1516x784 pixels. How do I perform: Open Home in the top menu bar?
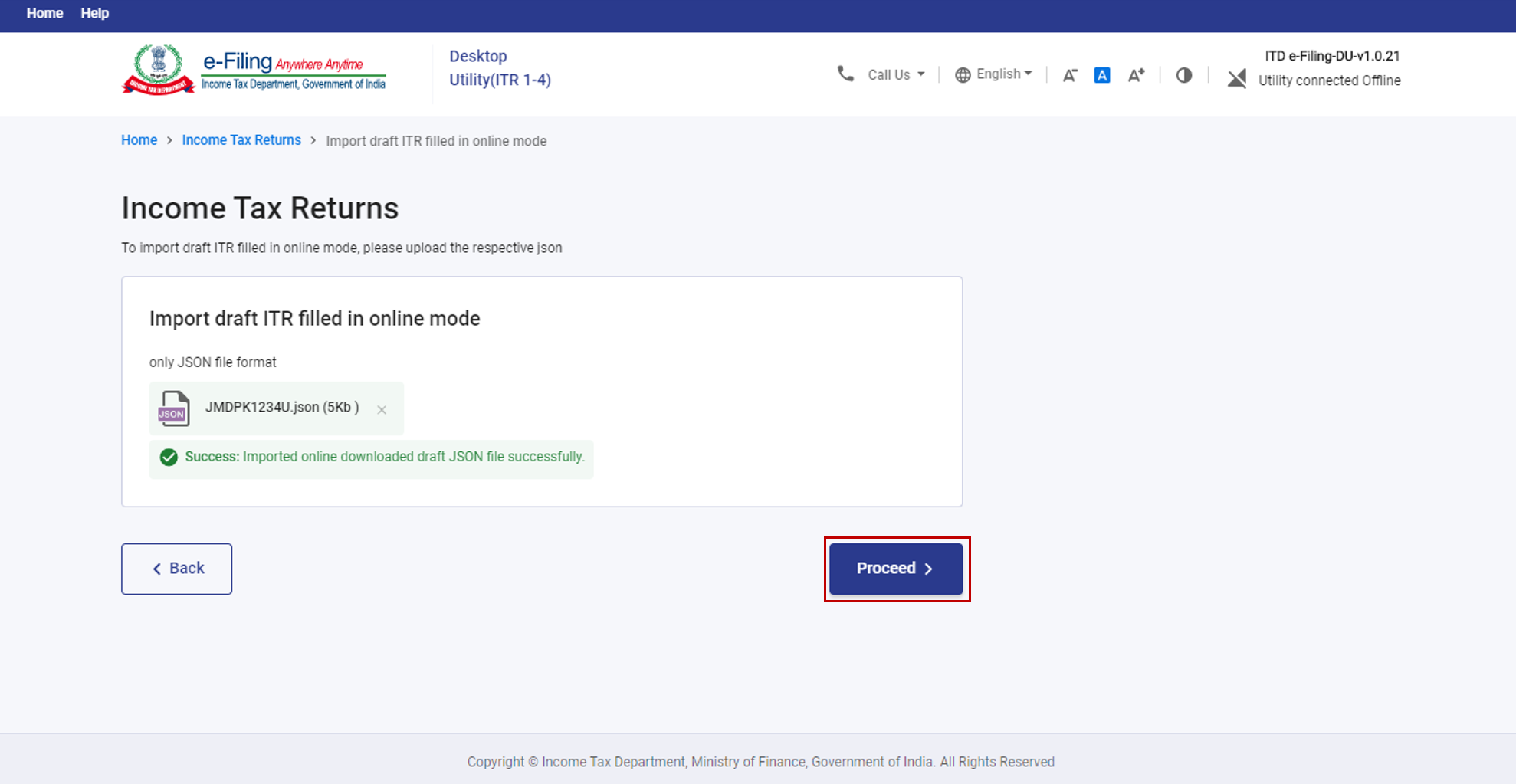(44, 13)
